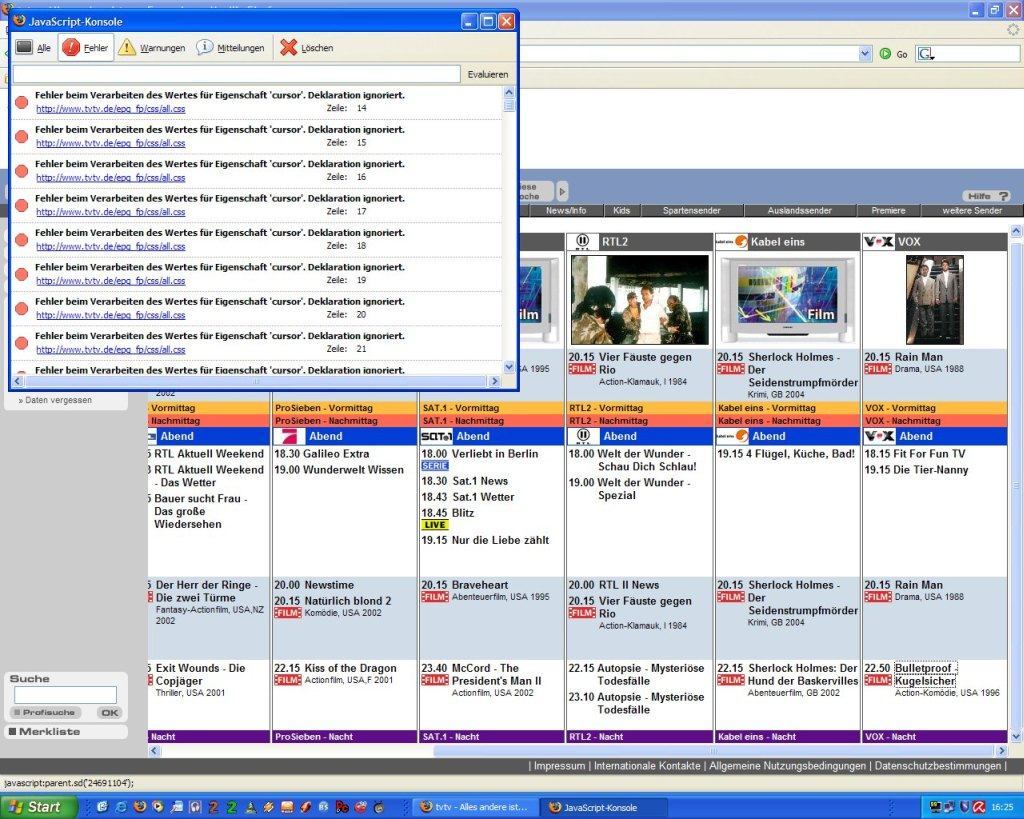Show all messages with the Alle button

coord(34,48)
